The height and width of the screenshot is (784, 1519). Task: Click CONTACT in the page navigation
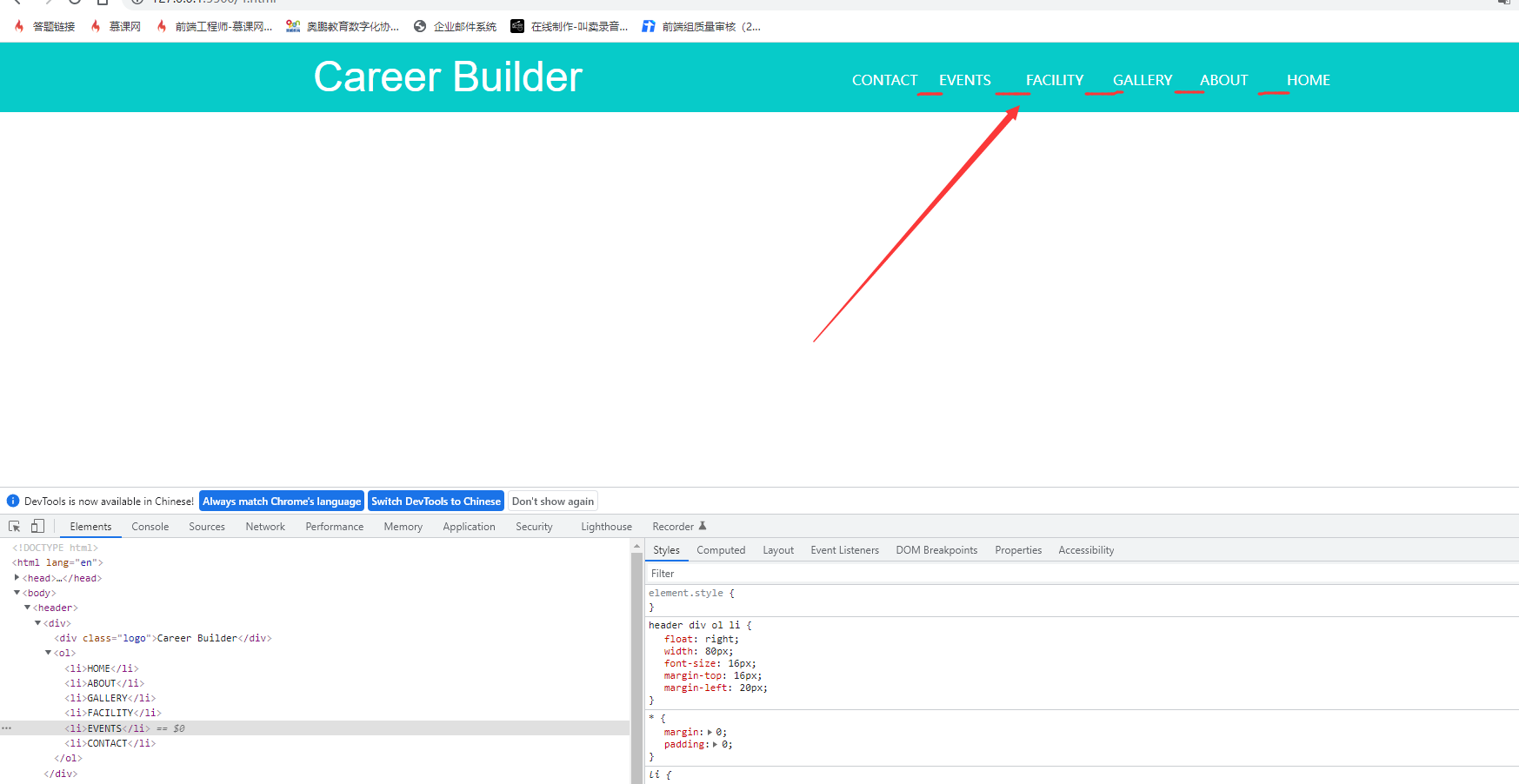pyautogui.click(x=885, y=80)
